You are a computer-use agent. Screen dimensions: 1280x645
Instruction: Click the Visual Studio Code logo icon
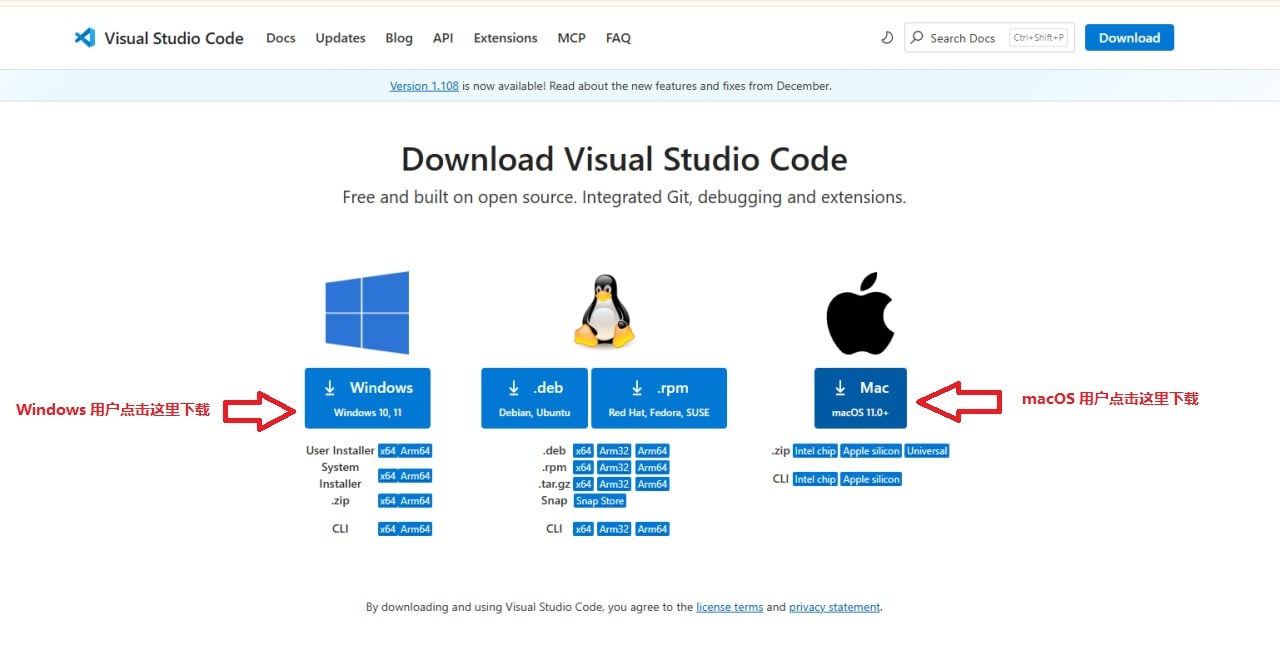[x=85, y=38]
